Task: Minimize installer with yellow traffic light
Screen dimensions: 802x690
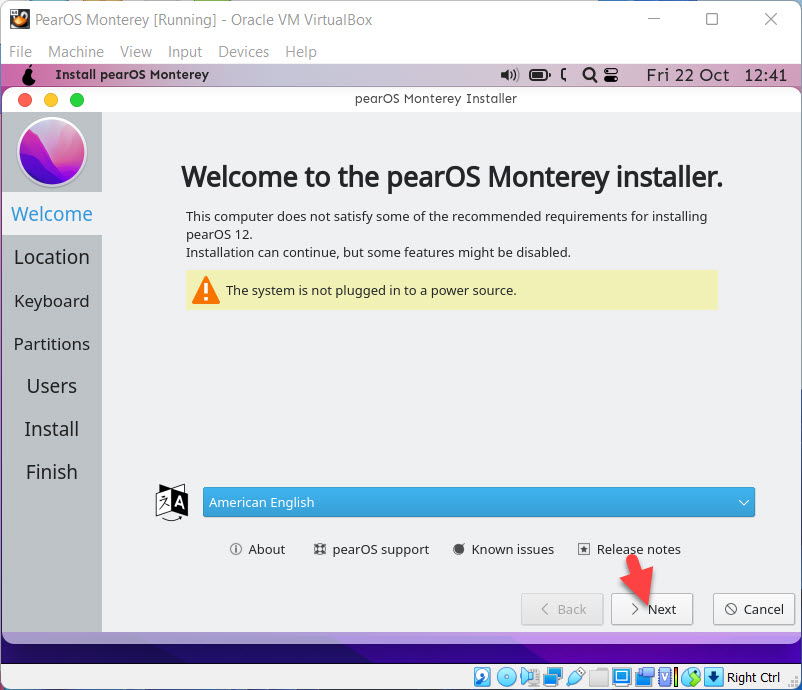Action: tap(51, 100)
